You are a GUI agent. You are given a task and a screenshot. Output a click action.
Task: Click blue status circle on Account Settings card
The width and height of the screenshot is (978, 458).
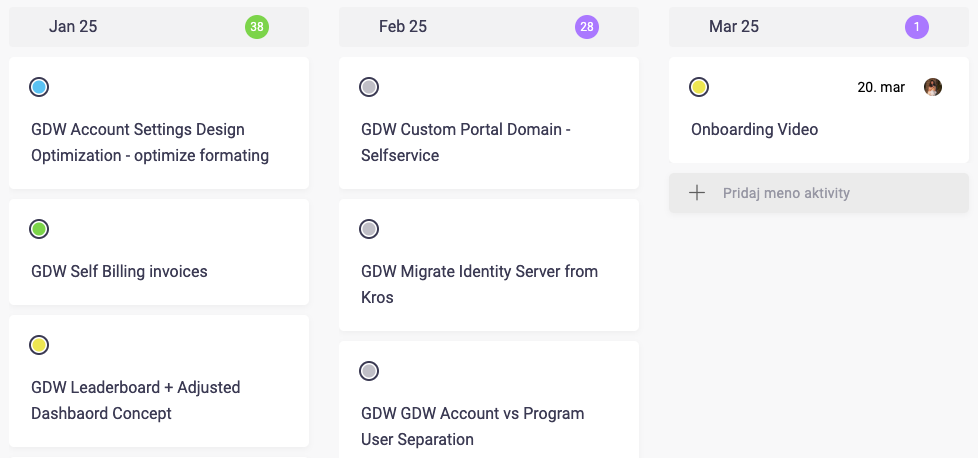pos(39,87)
